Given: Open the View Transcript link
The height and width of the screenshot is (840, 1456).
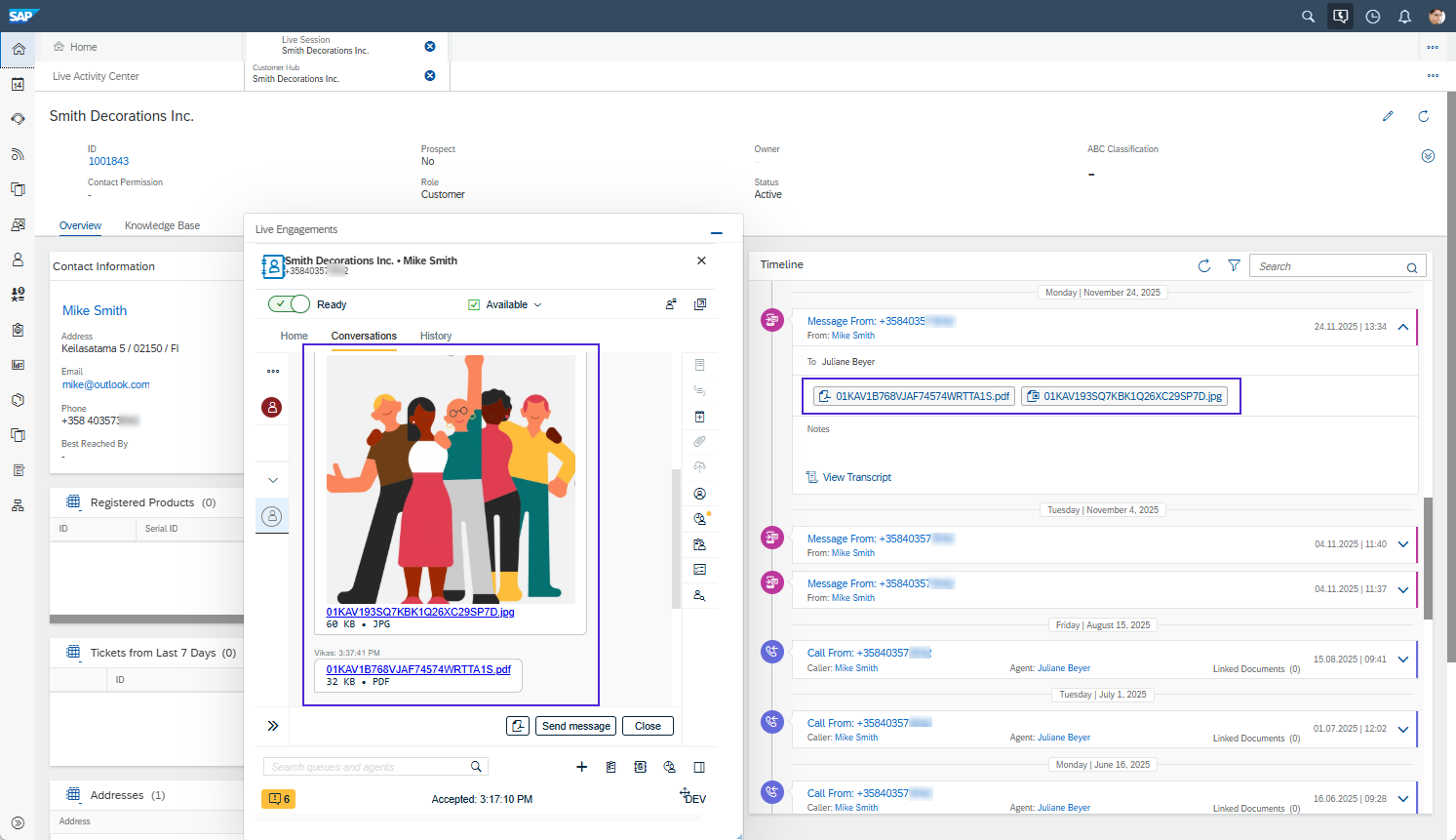Looking at the screenshot, I should (856, 477).
